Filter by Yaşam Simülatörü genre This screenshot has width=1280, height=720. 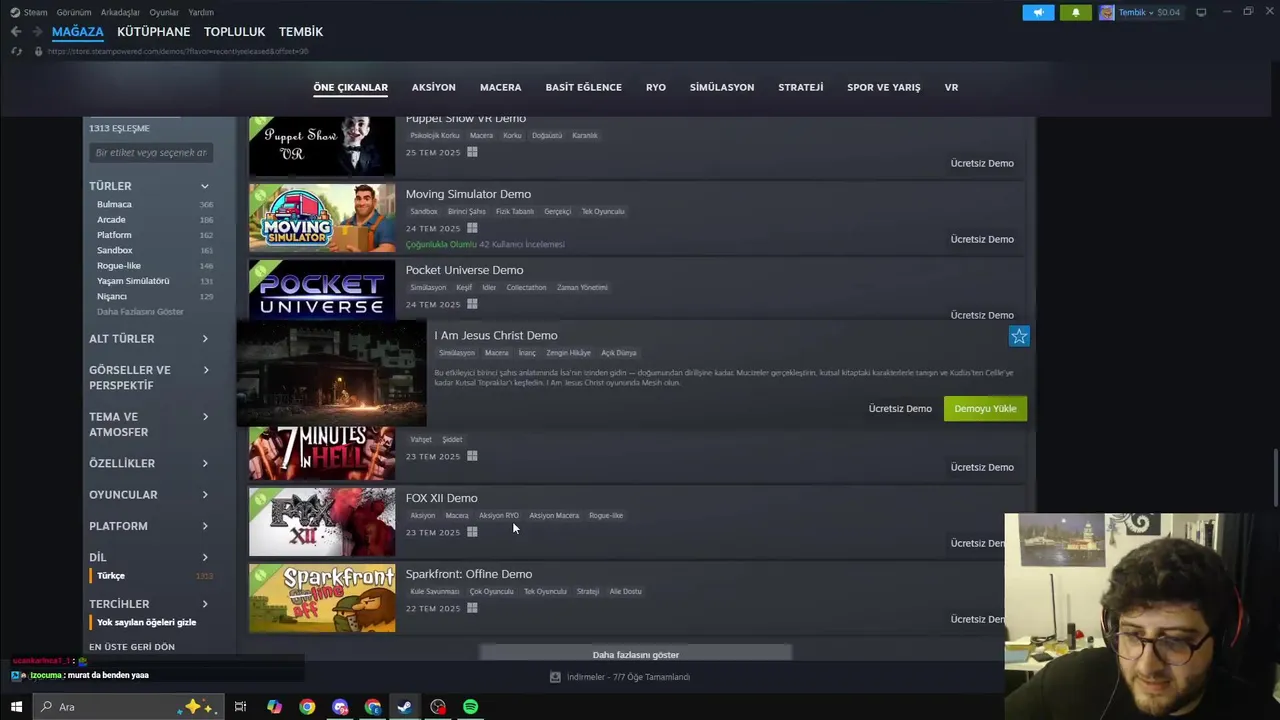coord(133,281)
